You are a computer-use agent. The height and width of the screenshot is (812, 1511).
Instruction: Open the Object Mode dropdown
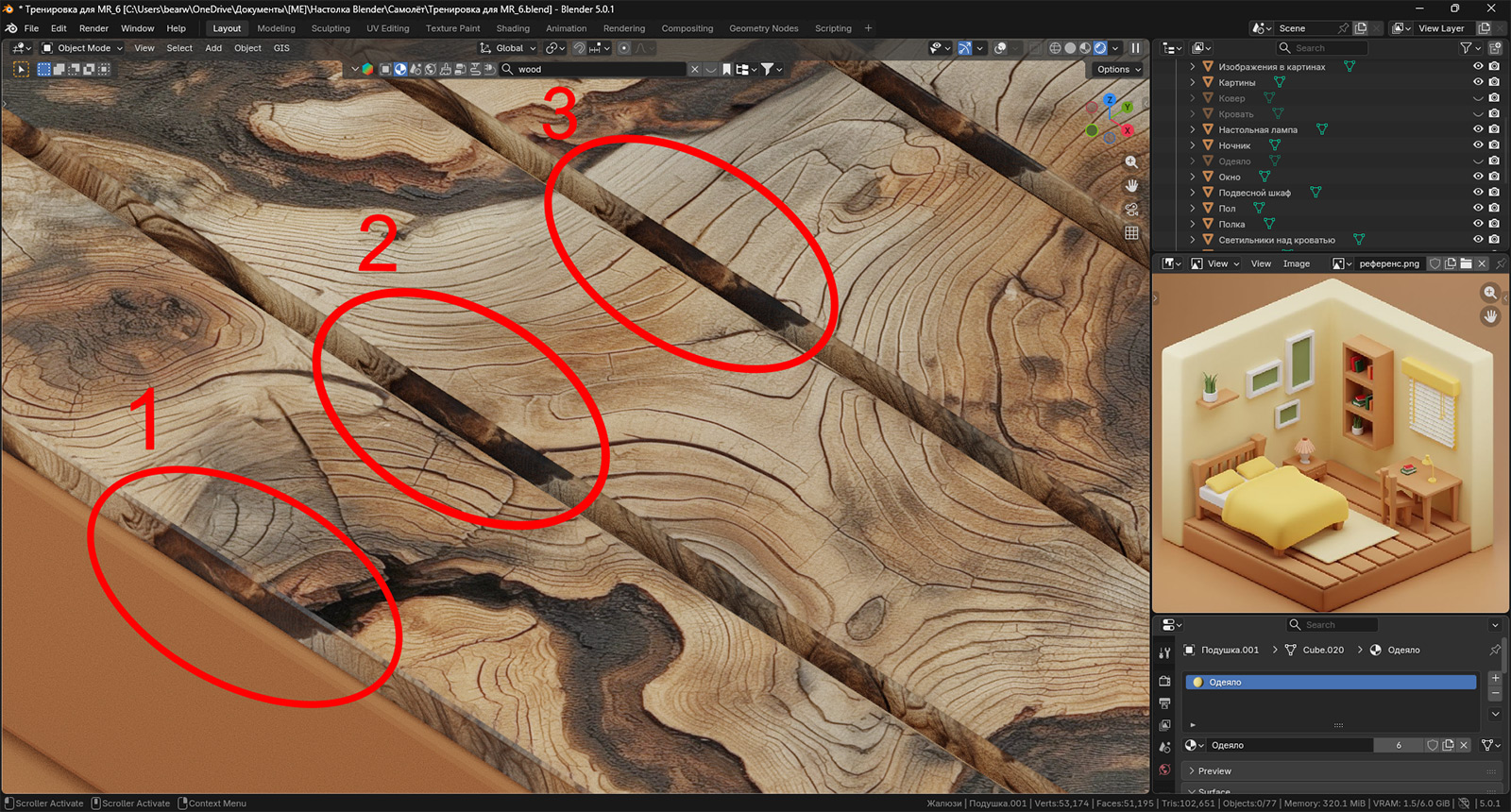pyautogui.click(x=82, y=48)
